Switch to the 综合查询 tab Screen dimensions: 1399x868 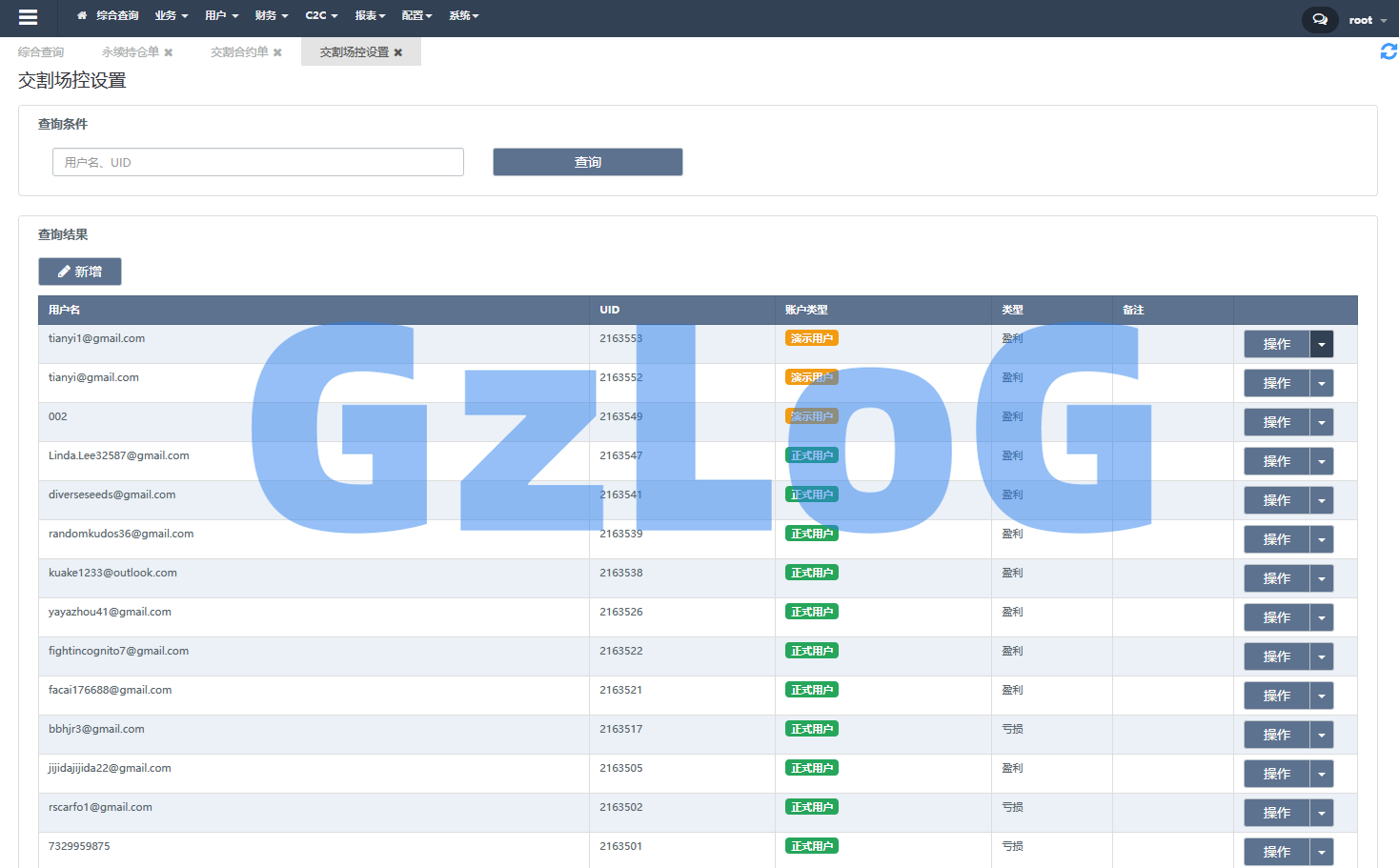(x=41, y=52)
